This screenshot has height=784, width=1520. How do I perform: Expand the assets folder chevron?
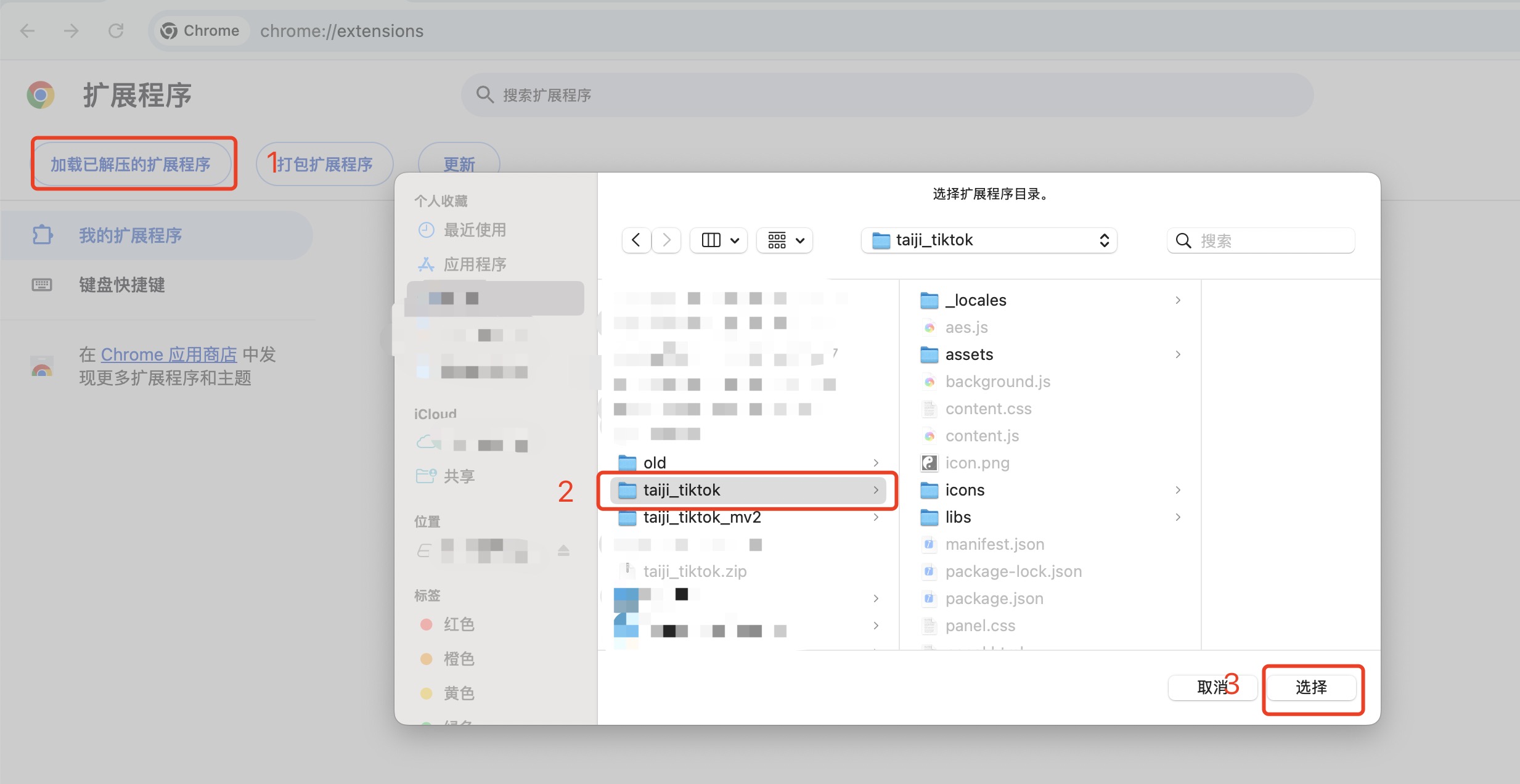point(1178,354)
